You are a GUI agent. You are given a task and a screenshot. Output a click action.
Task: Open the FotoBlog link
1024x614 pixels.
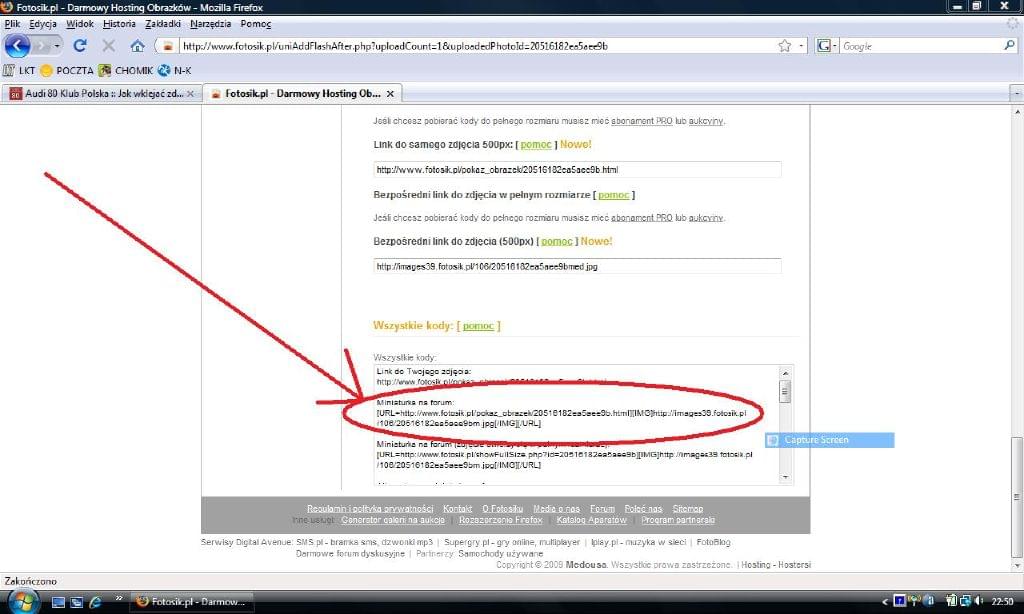(713, 542)
